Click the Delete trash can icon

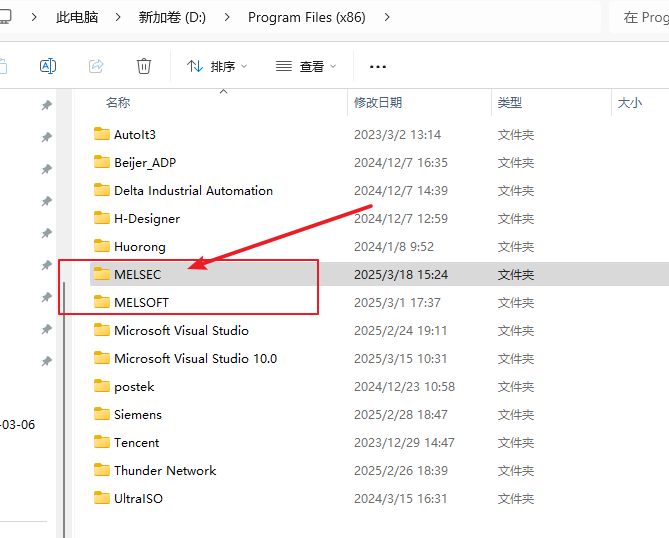pyautogui.click(x=144, y=66)
